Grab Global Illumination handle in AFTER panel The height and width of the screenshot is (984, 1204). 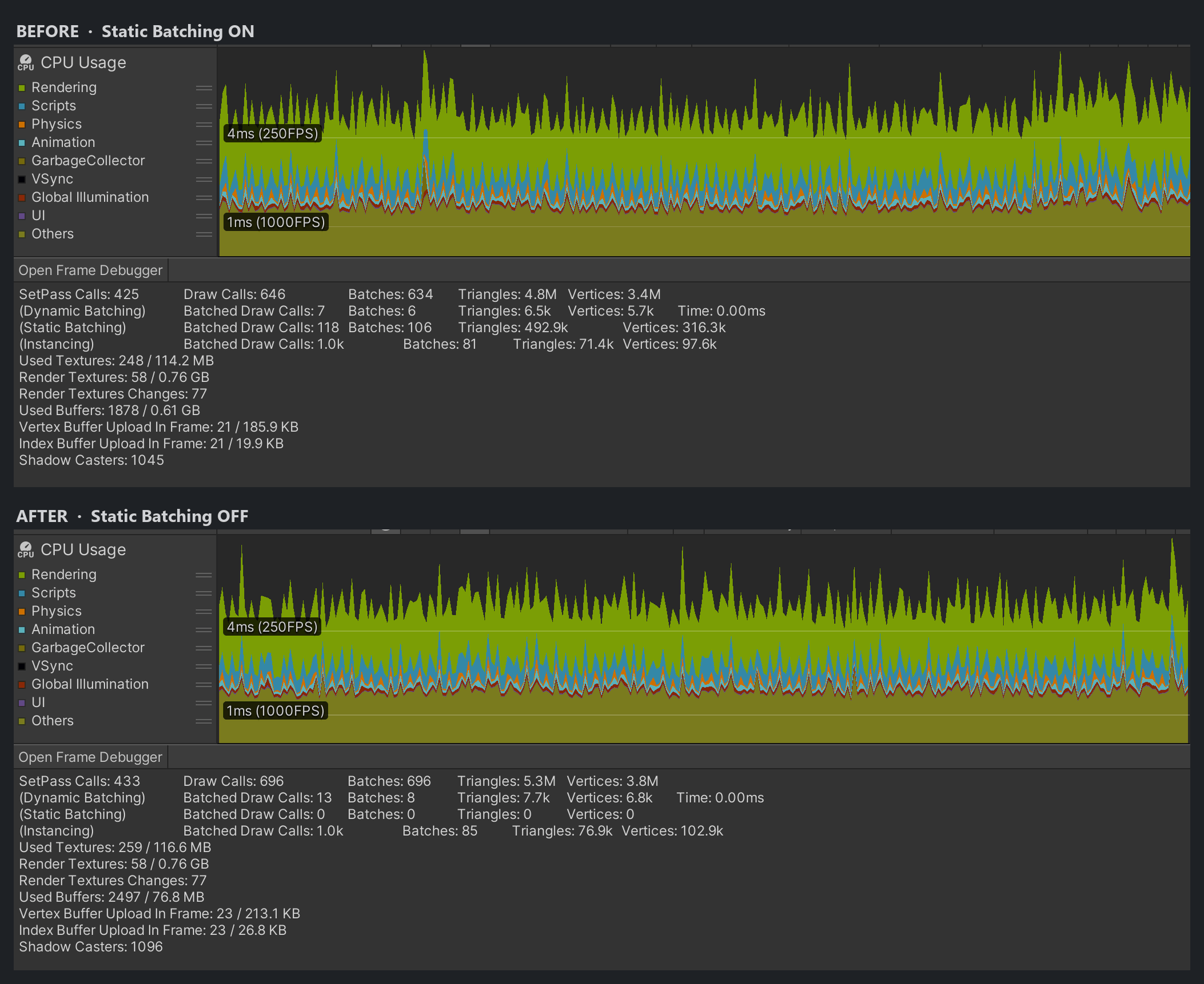click(x=204, y=685)
